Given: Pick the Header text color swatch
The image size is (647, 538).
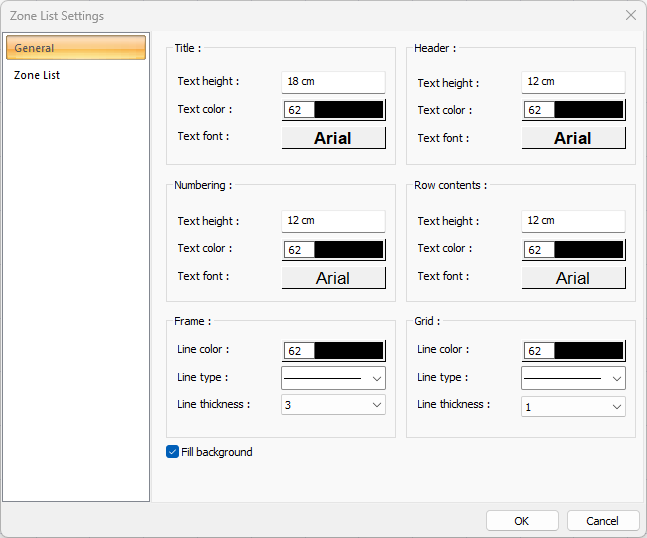Looking at the screenshot, I should click(573, 110).
